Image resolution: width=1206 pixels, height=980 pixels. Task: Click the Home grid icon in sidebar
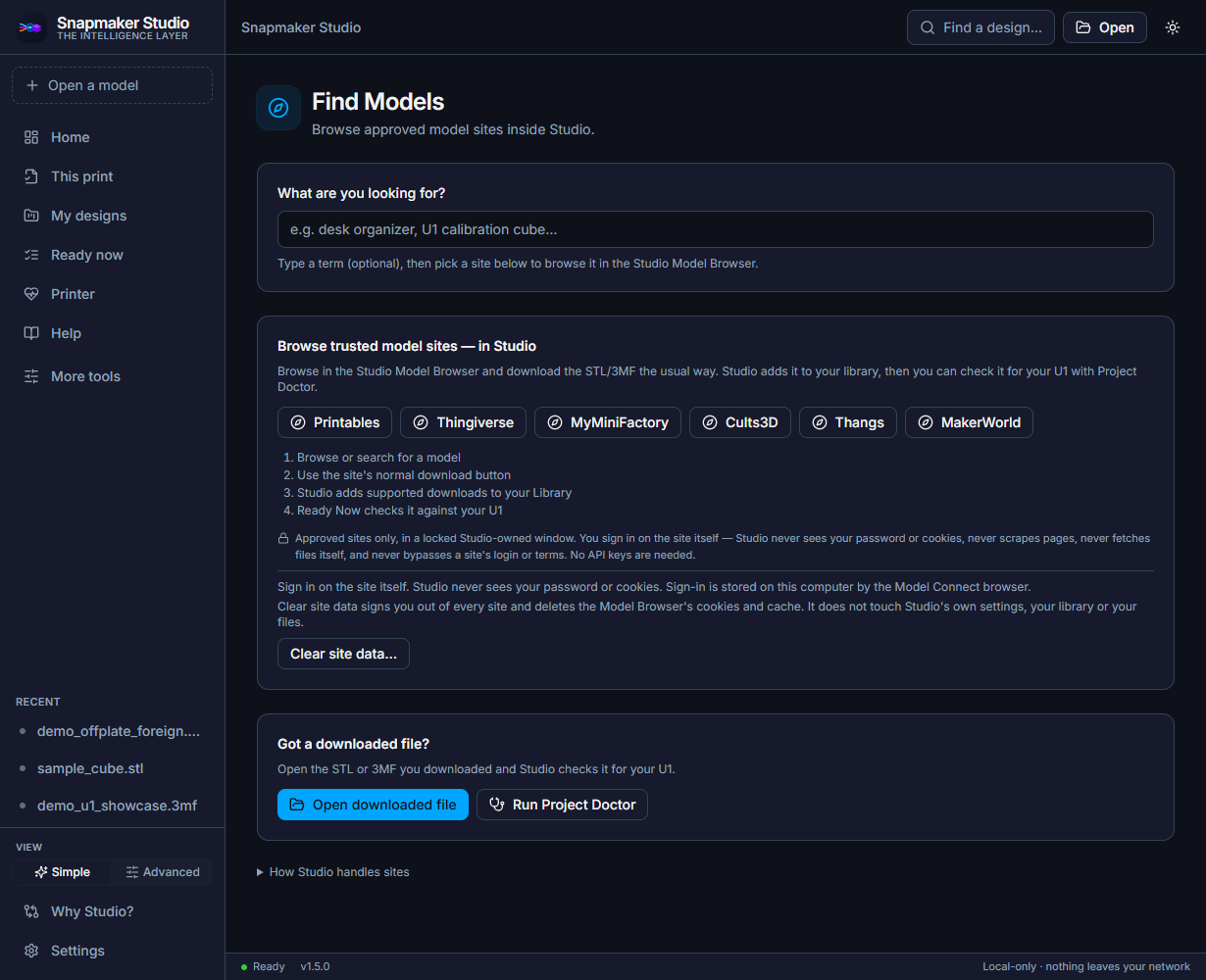click(31, 137)
